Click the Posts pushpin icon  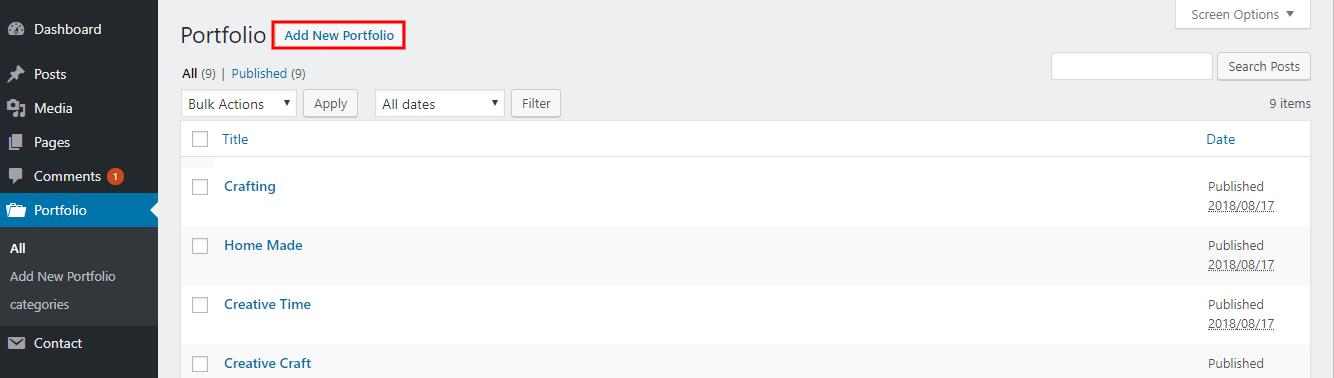pyautogui.click(x=16, y=74)
